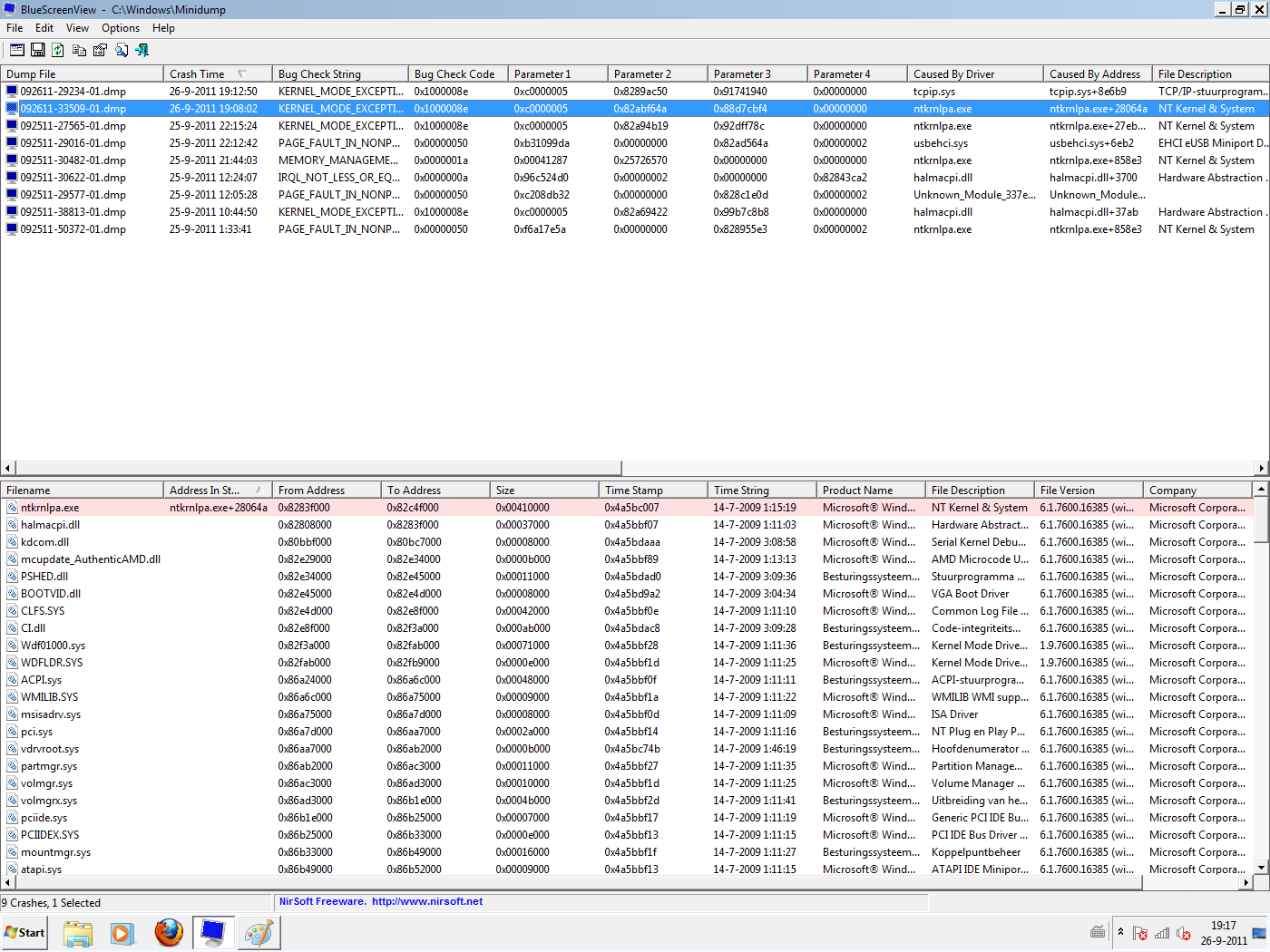Click the upper pane horizontal scrollbar thumb

click(317, 468)
